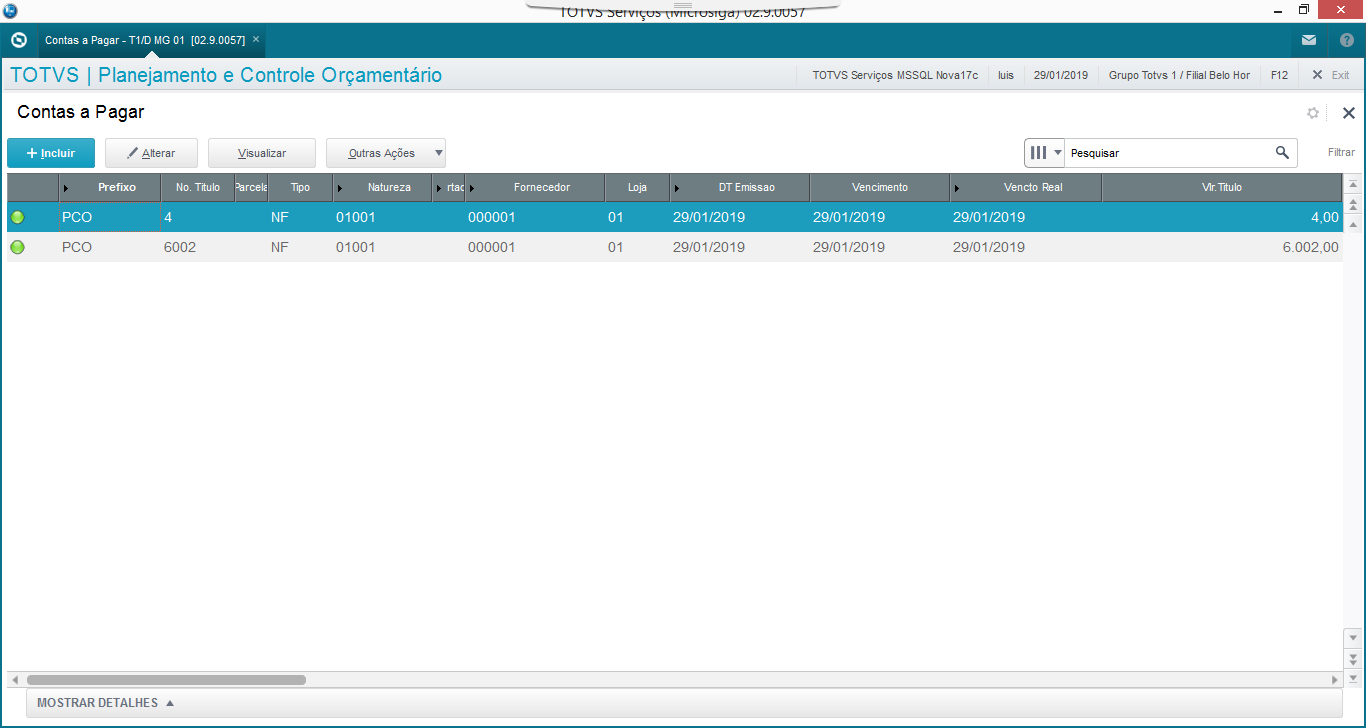Close the Contas a Pagar tab
The height and width of the screenshot is (728, 1366).
point(256,40)
